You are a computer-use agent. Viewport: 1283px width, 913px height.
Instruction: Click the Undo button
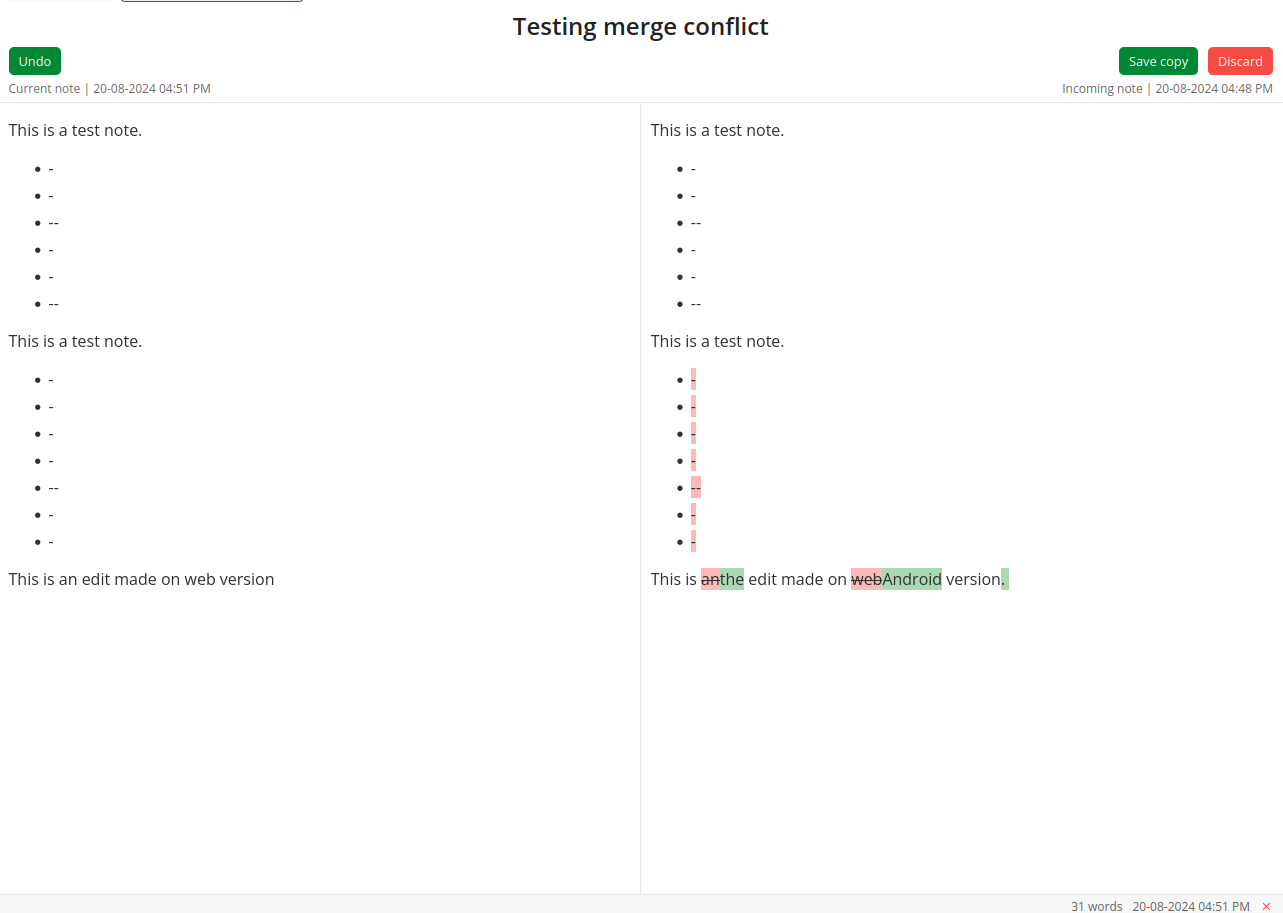coord(35,61)
